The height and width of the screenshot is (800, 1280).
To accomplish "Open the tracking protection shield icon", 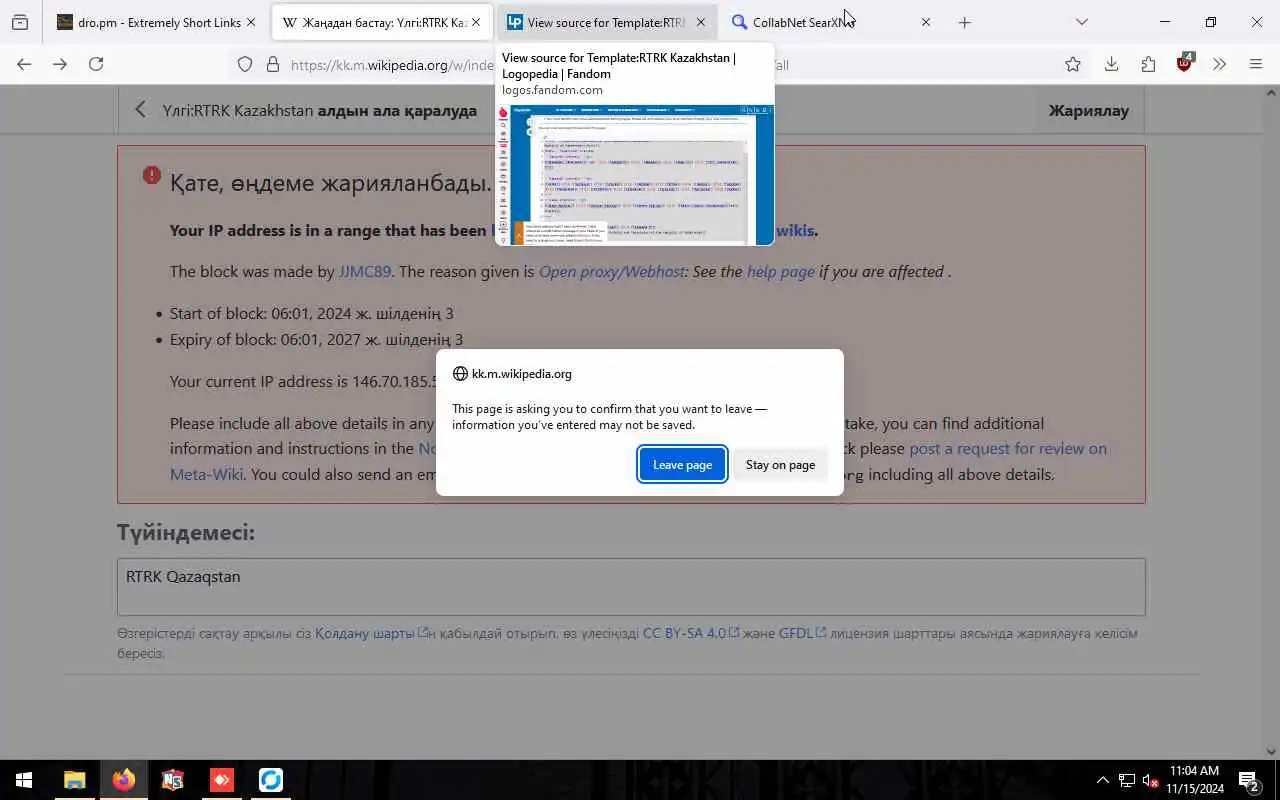I will point(245,65).
